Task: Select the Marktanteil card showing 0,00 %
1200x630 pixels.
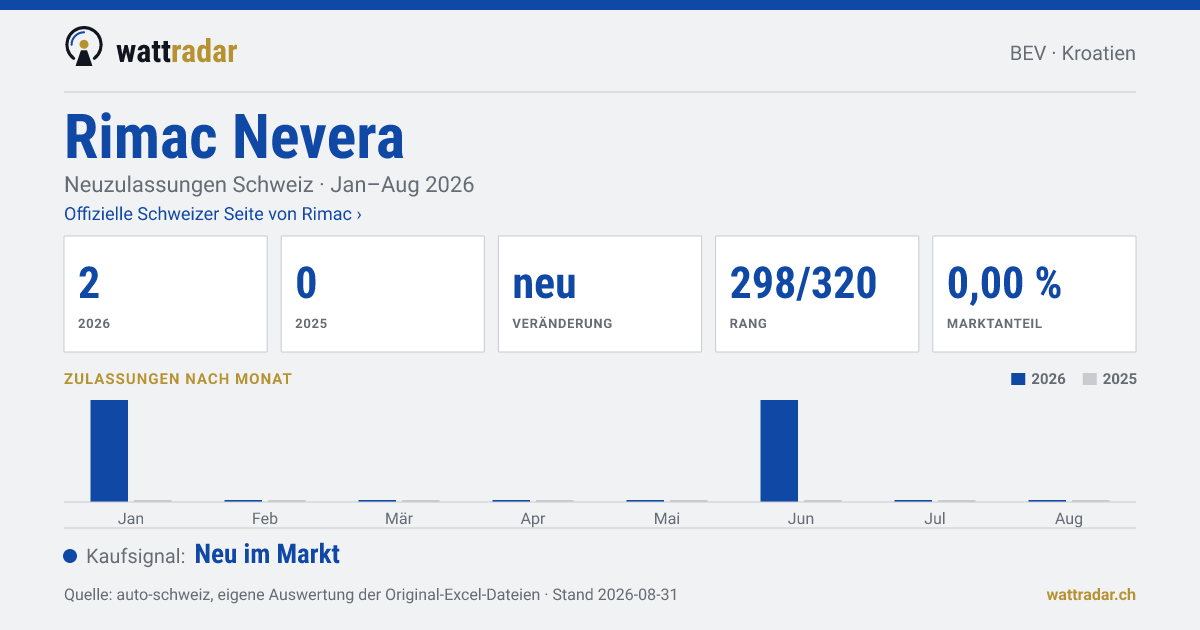Action: pos(1034,294)
